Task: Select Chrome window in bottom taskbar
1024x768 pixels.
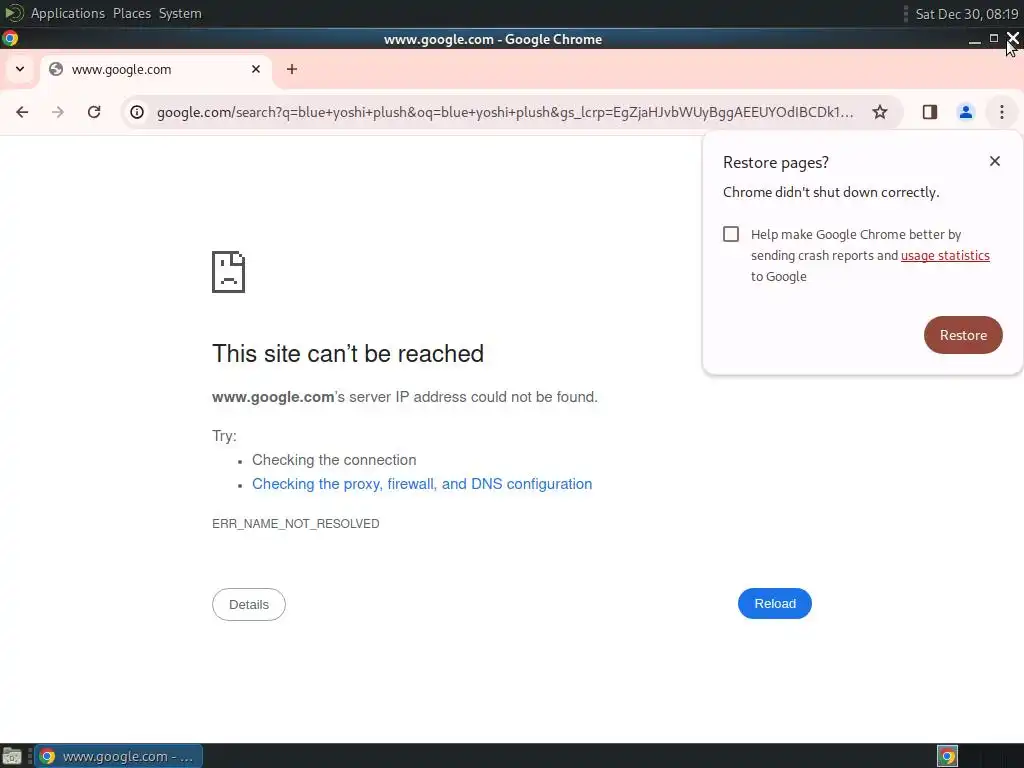Action: click(x=118, y=756)
